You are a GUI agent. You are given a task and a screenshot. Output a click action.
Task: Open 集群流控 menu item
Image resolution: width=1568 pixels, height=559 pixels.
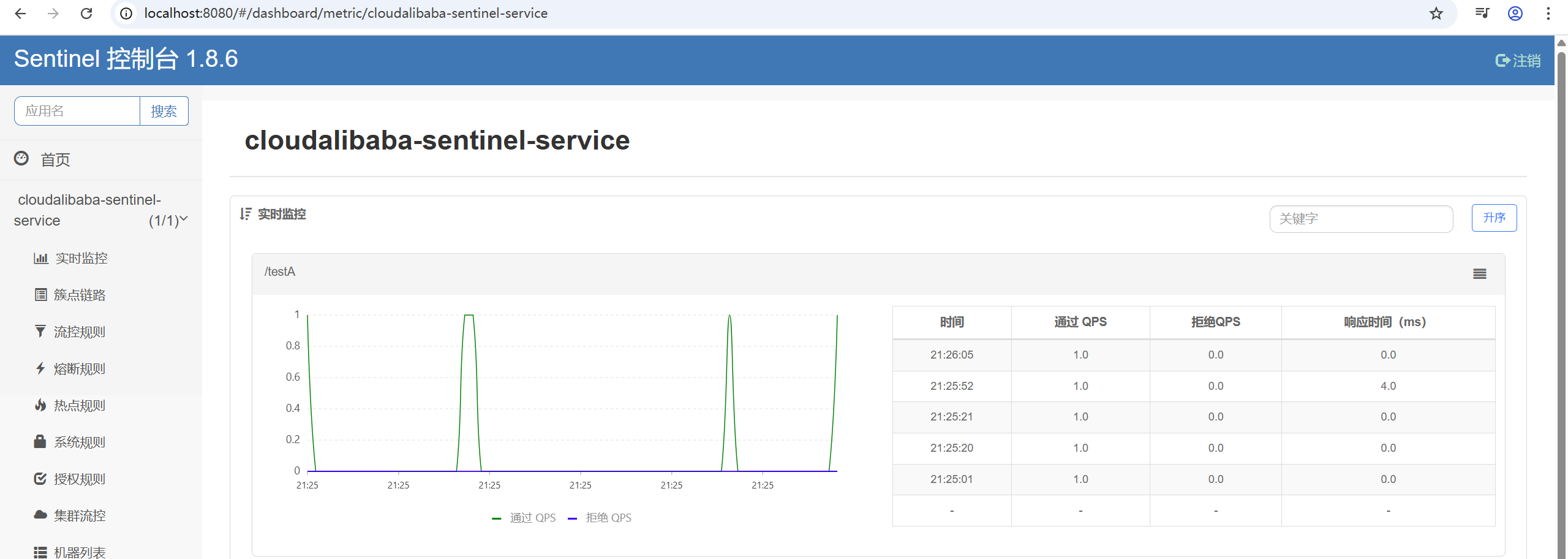tap(80, 515)
